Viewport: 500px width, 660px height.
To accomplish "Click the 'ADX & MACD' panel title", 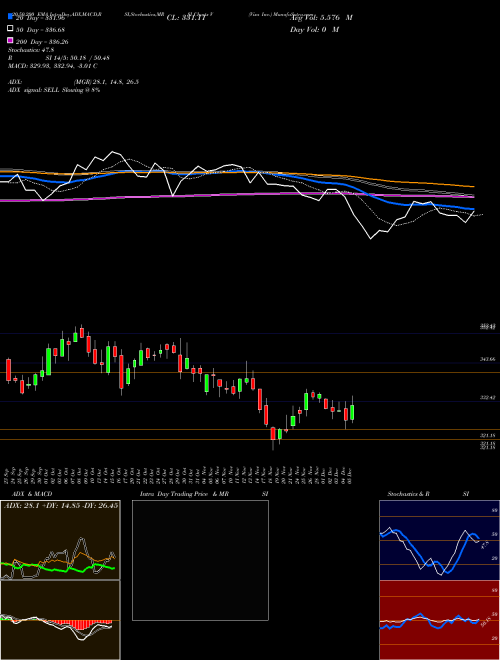I will (x=30, y=494).
